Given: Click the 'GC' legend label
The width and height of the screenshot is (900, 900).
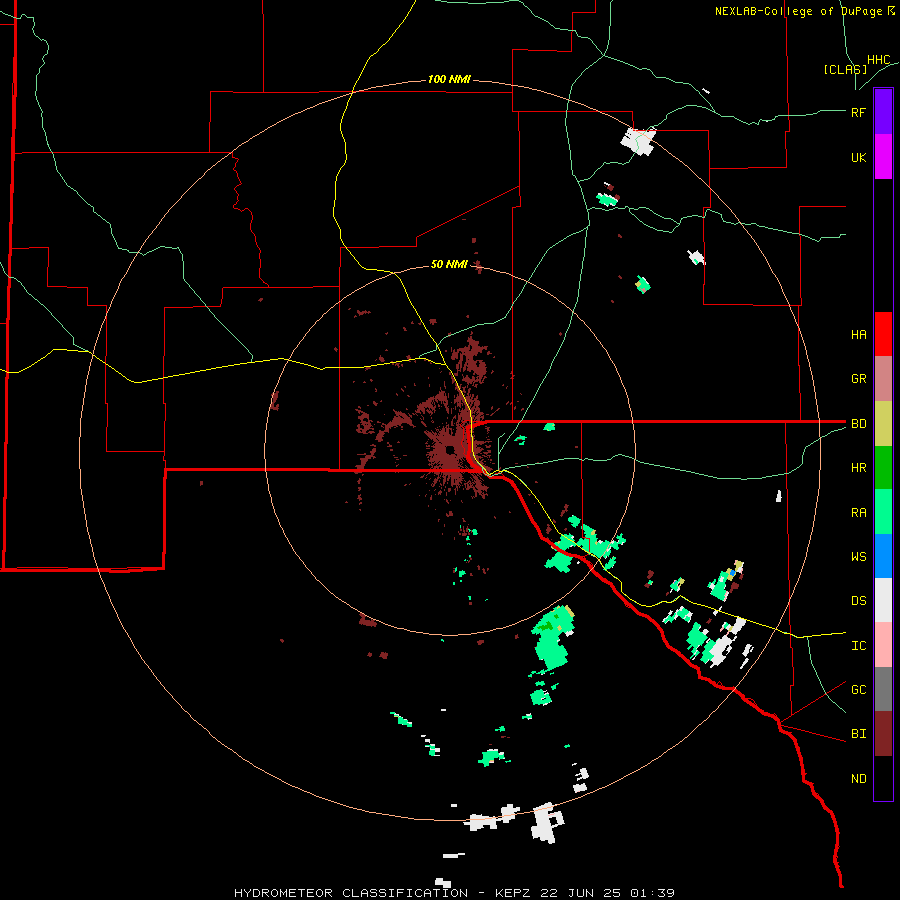Looking at the screenshot, I should (x=859, y=689).
